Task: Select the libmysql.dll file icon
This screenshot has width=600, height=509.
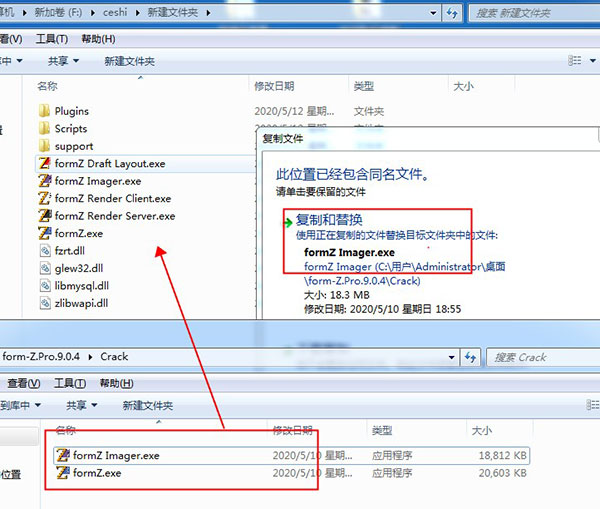Action: [45, 285]
